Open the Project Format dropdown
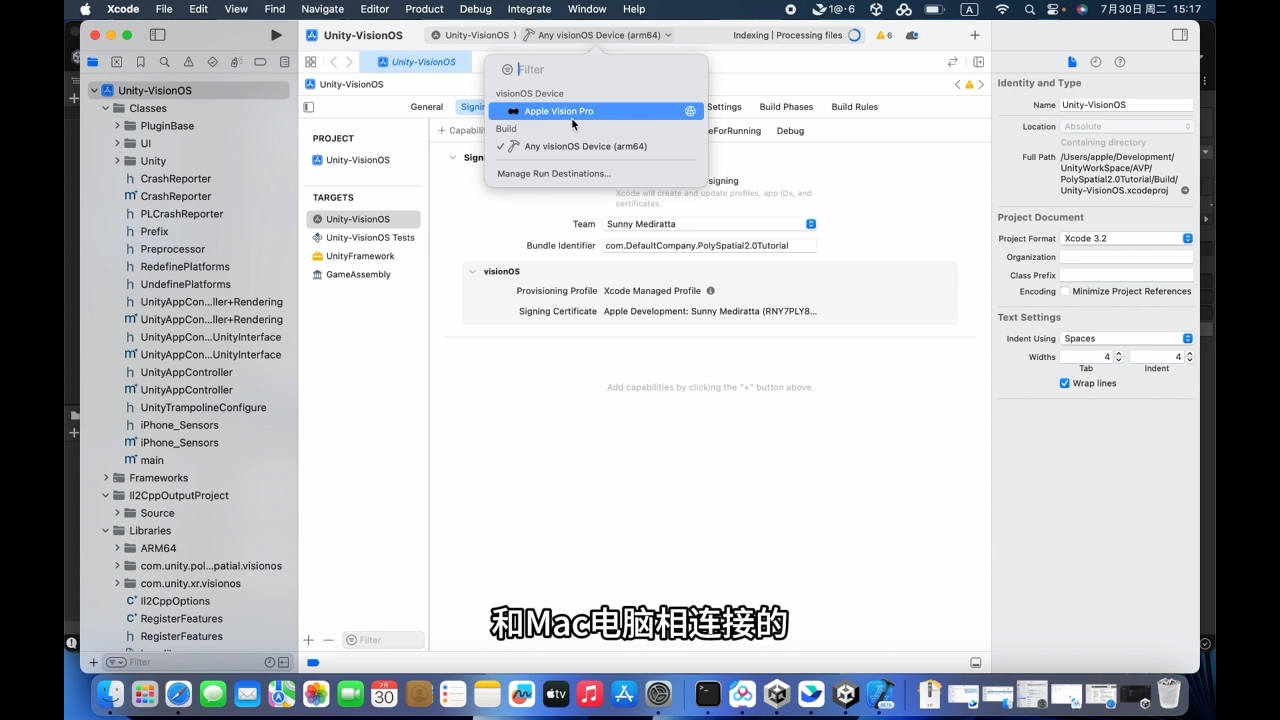Viewport: 1280px width, 720px height. point(1126,238)
